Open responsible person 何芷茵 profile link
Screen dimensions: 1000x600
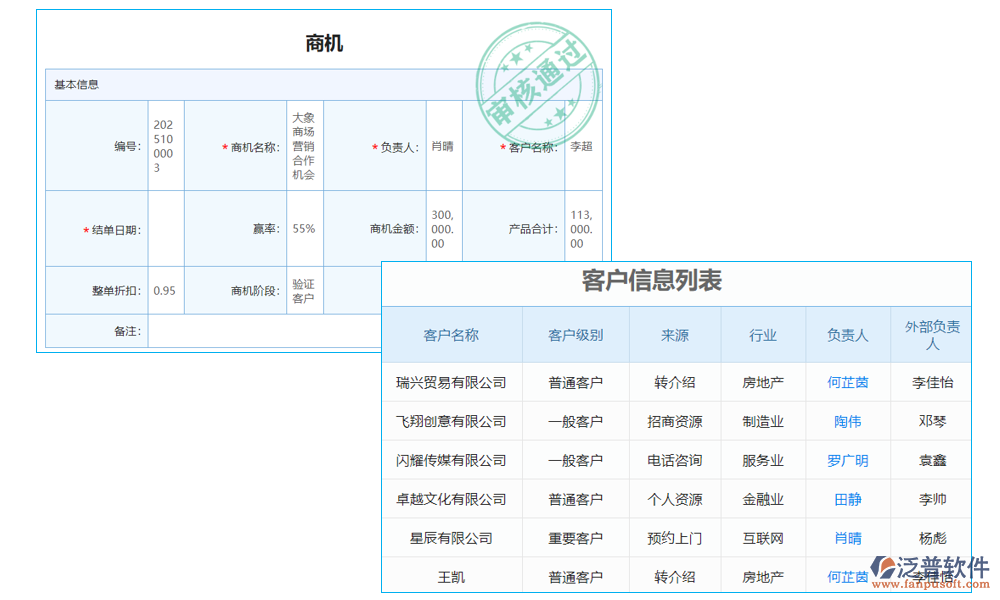pyautogui.click(x=846, y=382)
